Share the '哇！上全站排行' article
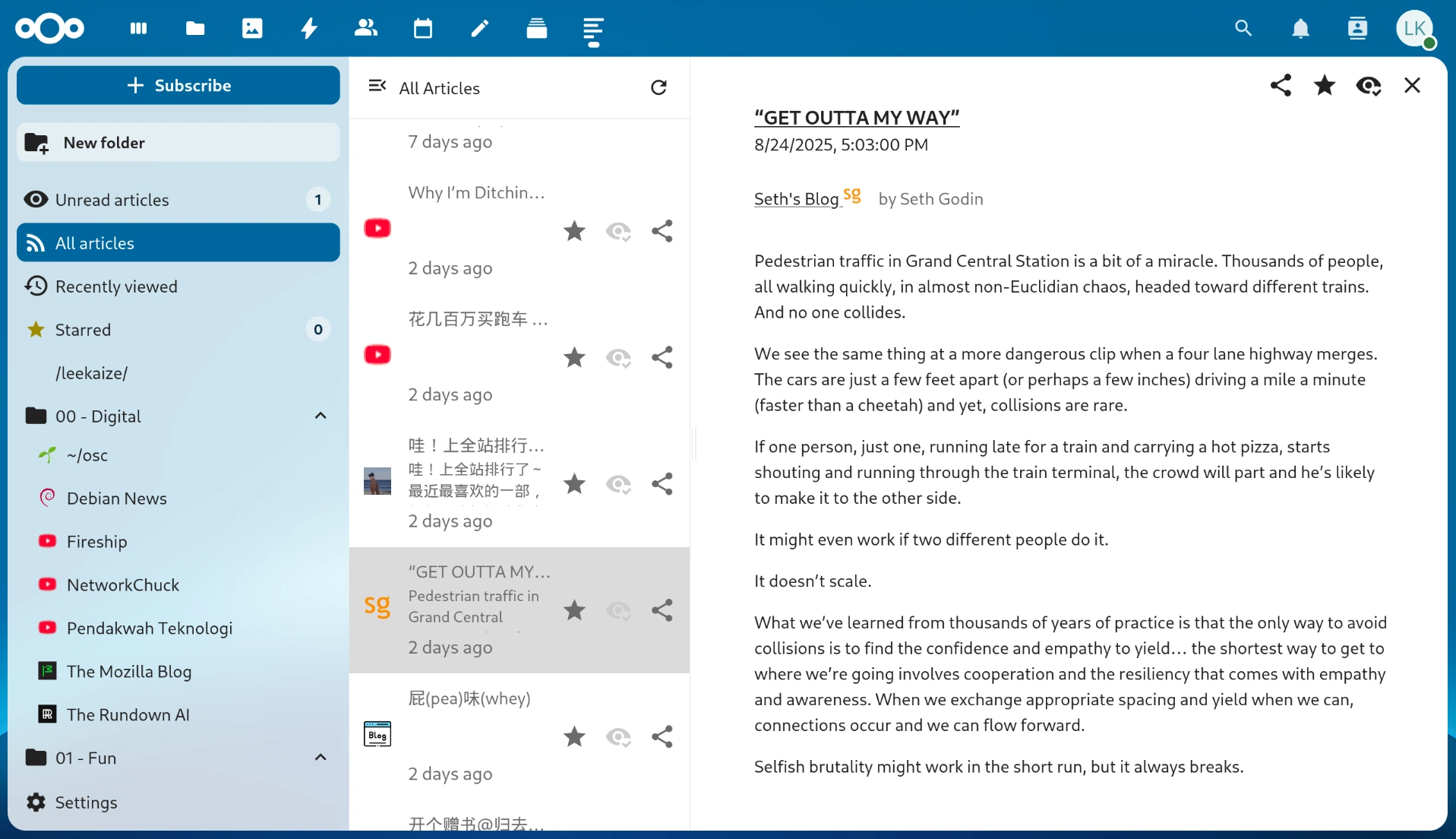The width and height of the screenshot is (1456, 839). tap(662, 484)
